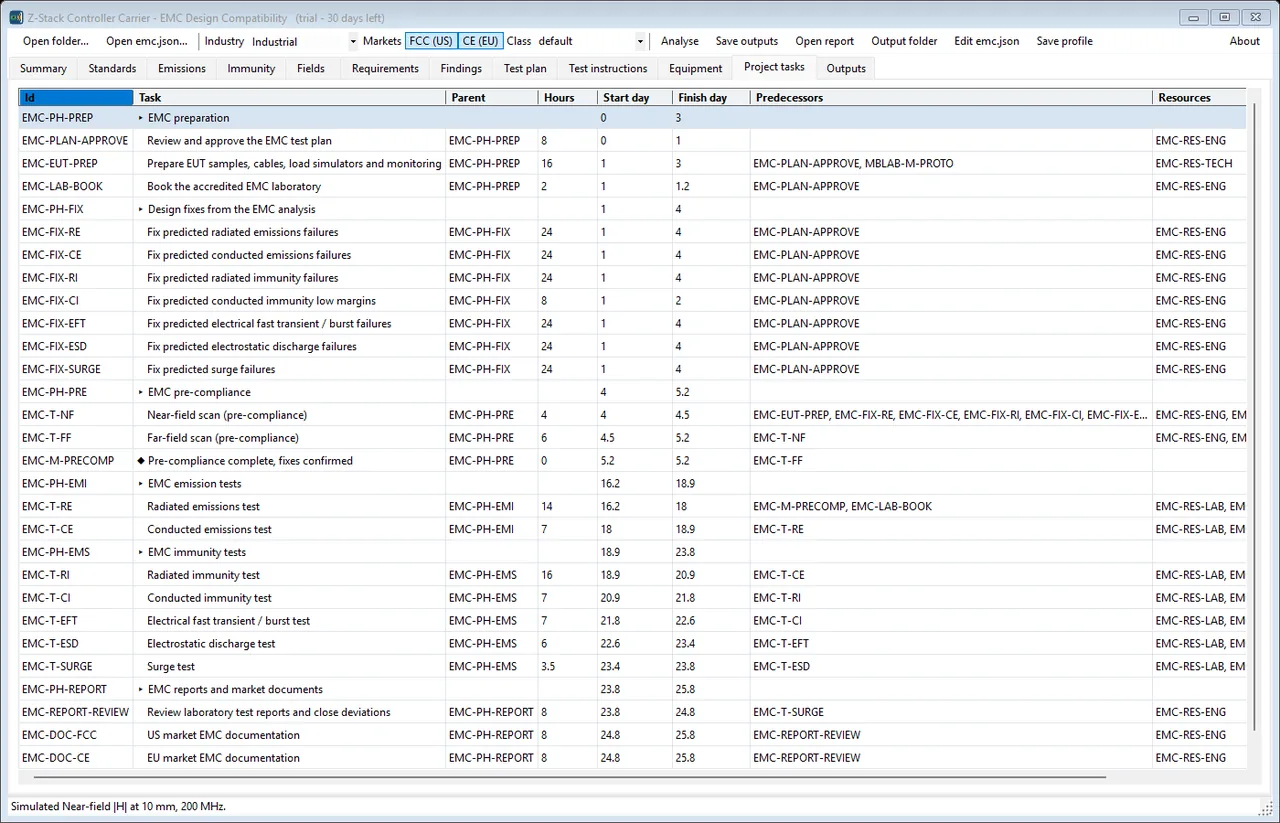This screenshot has height=823, width=1280.
Task: Click Edit emc.json
Action: [987, 41]
